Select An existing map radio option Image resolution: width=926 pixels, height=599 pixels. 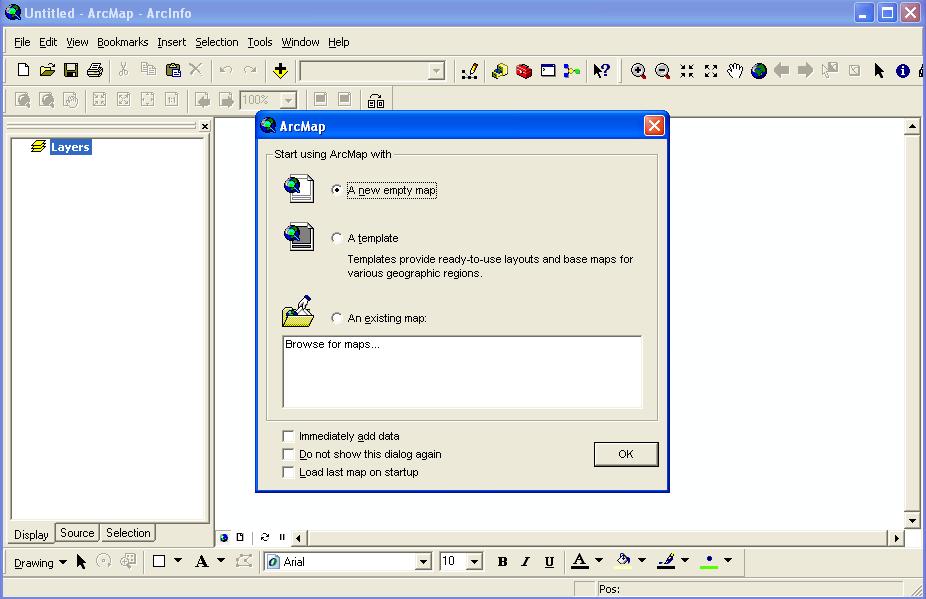point(336,318)
